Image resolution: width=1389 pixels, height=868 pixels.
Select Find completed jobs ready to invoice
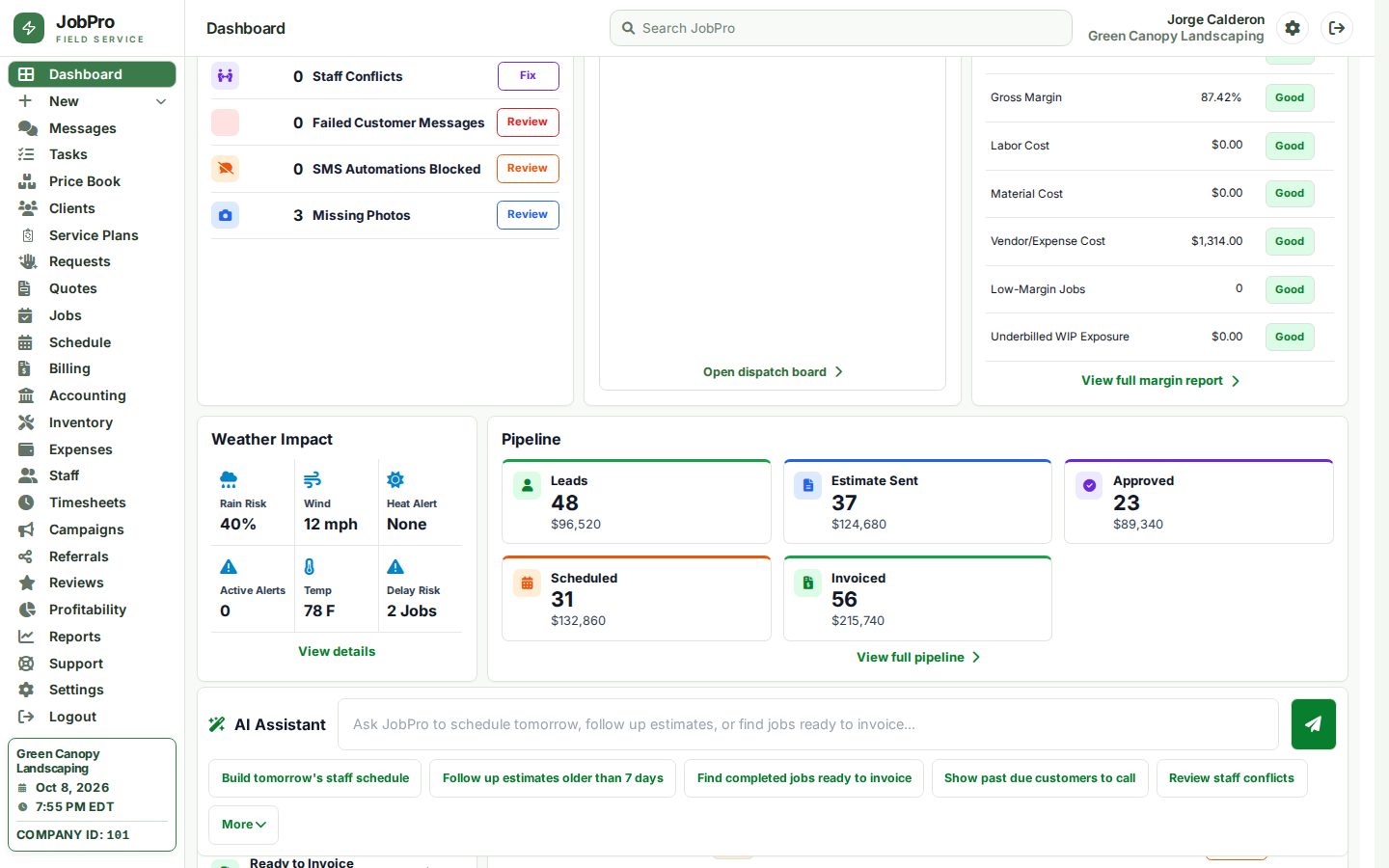pos(804,778)
